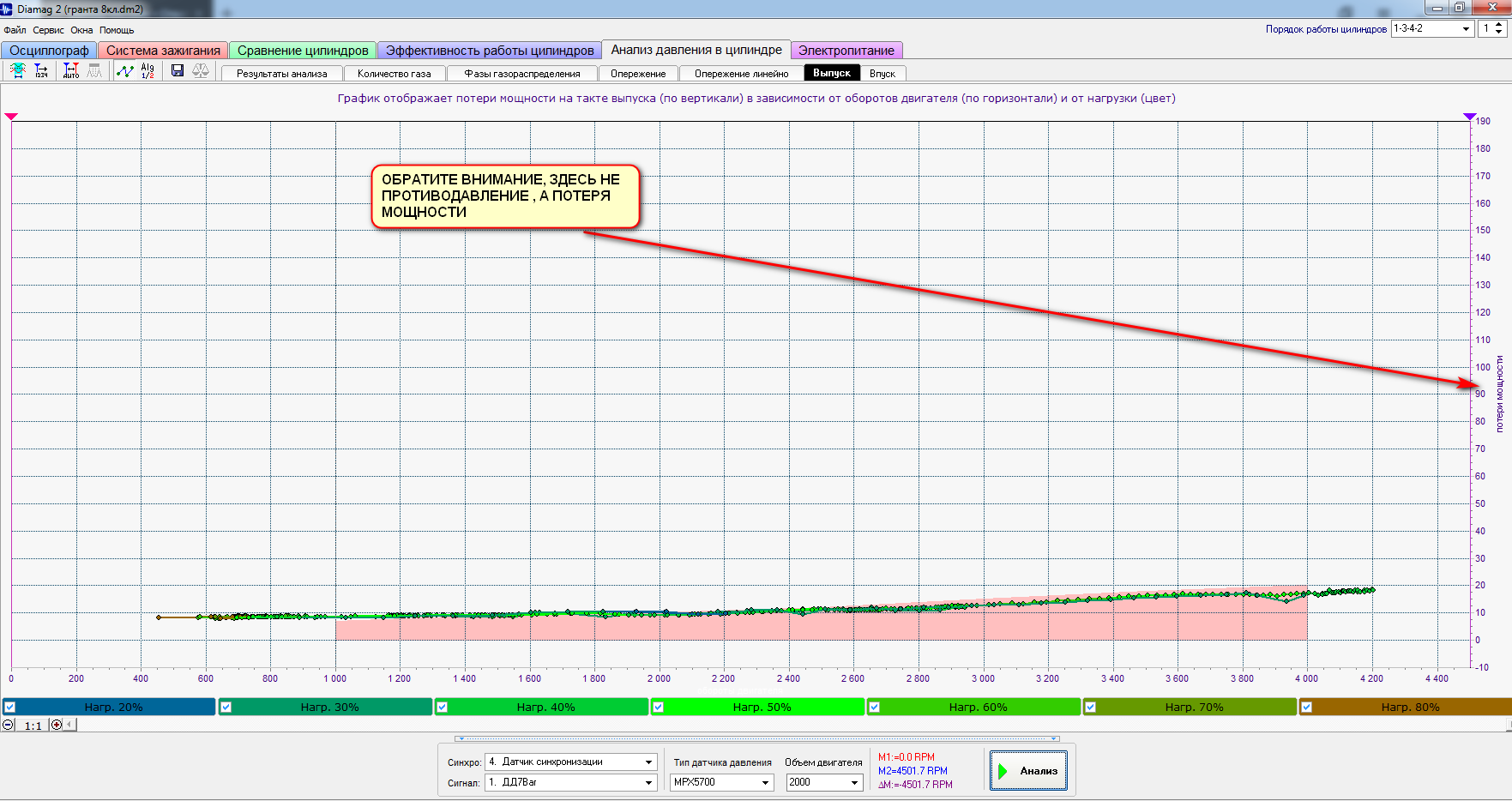Open the Синхро sync sensor dropdown
Image resolution: width=1512 pixels, height=801 pixels.
(648, 762)
